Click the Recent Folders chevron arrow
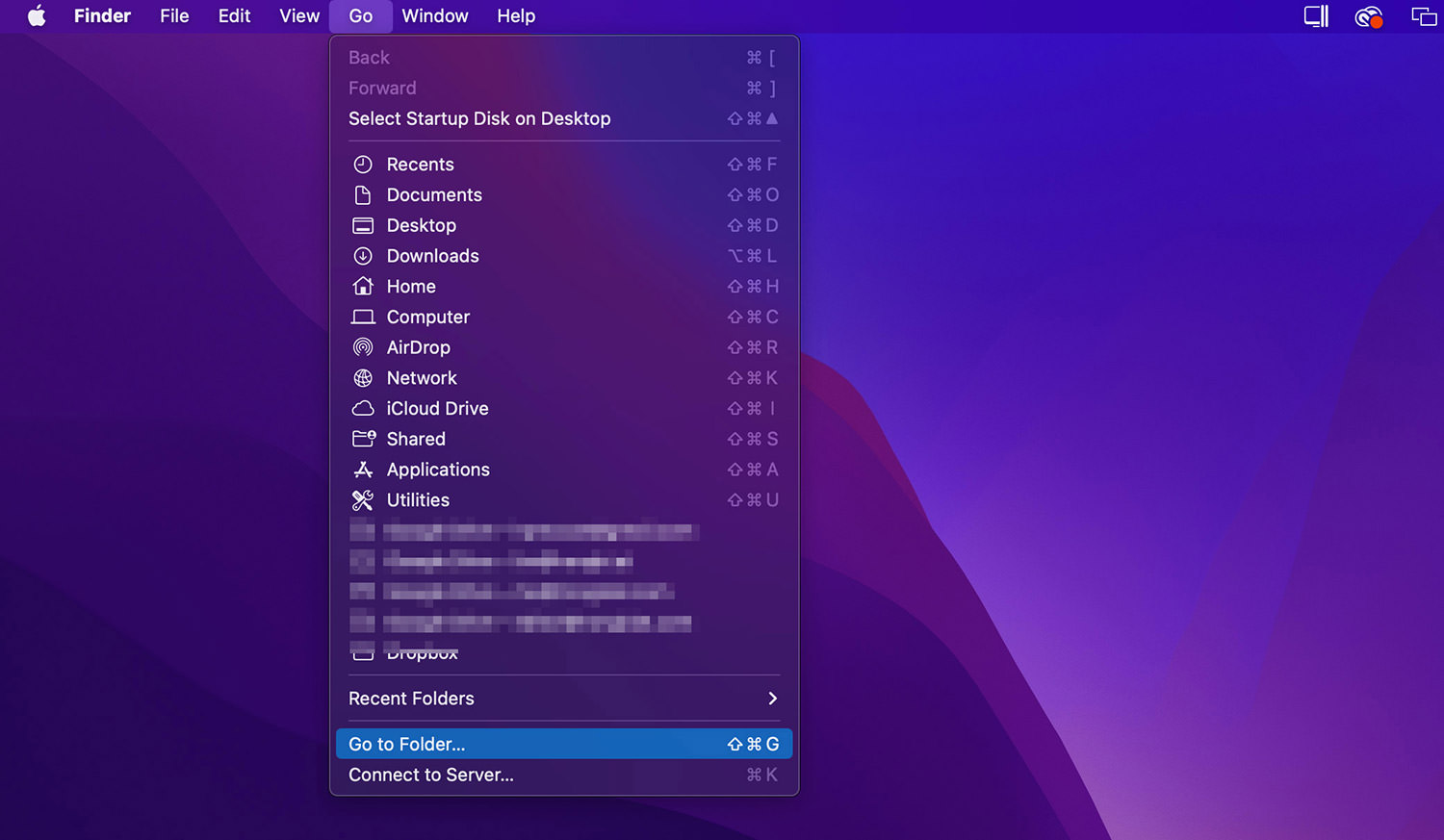 (772, 699)
